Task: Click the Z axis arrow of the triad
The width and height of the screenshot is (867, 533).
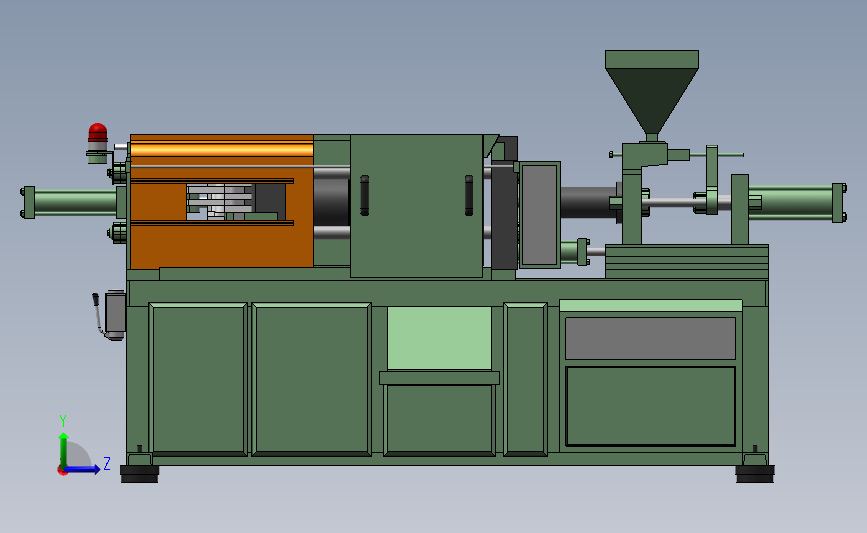Action: (x=82, y=469)
